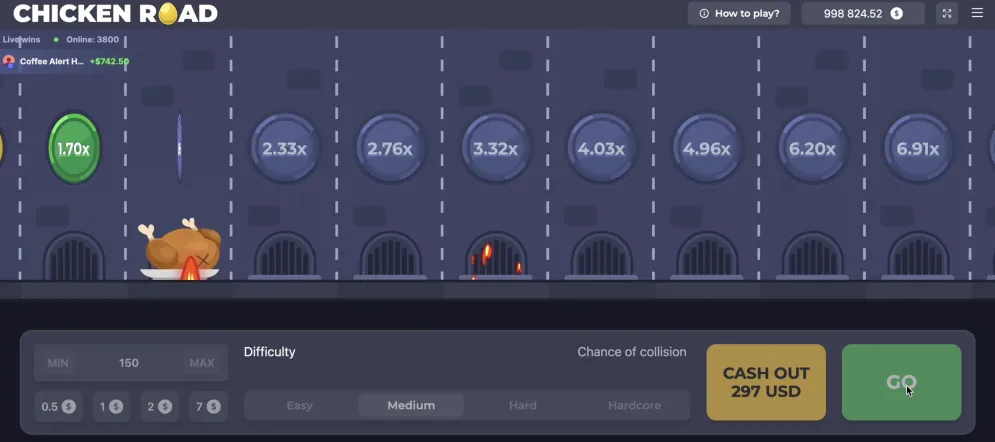Set bet to MAX
Image resolution: width=995 pixels, height=442 pixels.
[x=201, y=363]
